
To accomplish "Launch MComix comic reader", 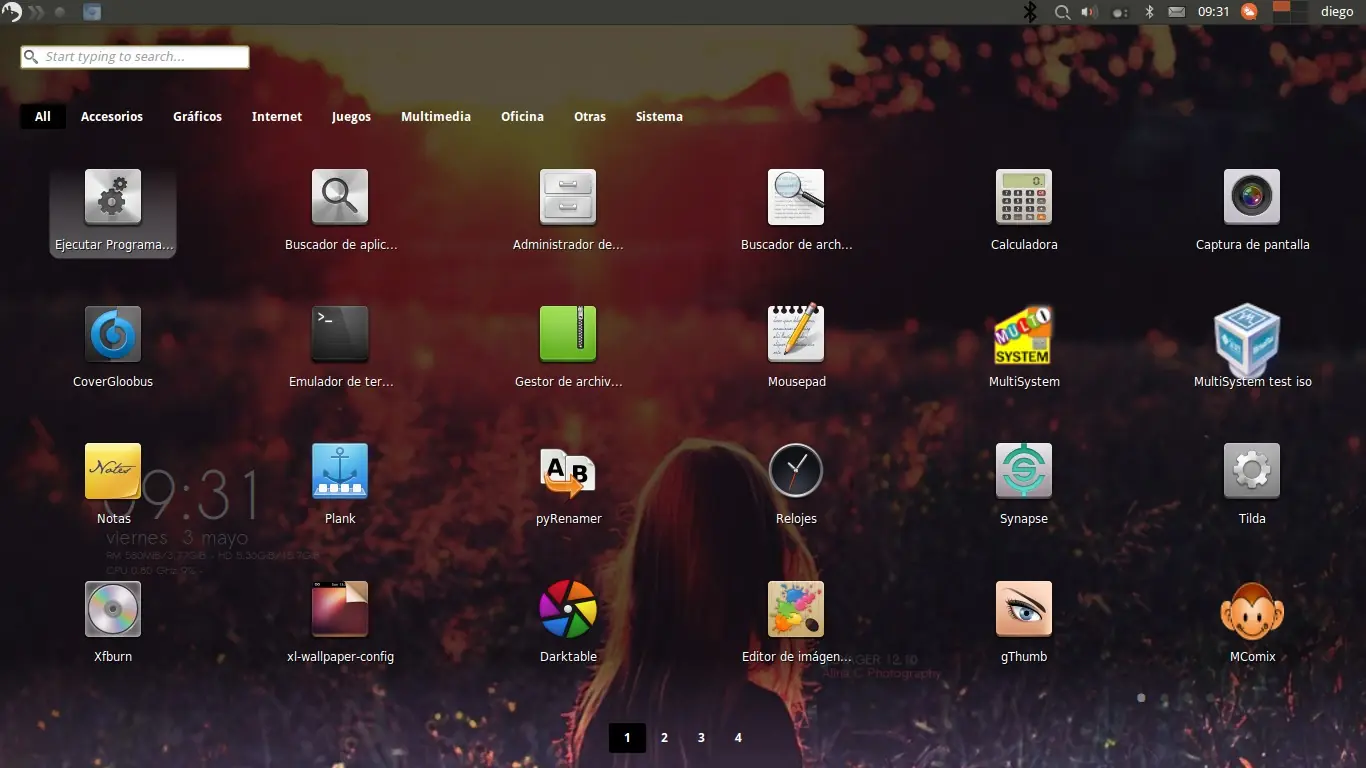I will click(x=1252, y=609).
